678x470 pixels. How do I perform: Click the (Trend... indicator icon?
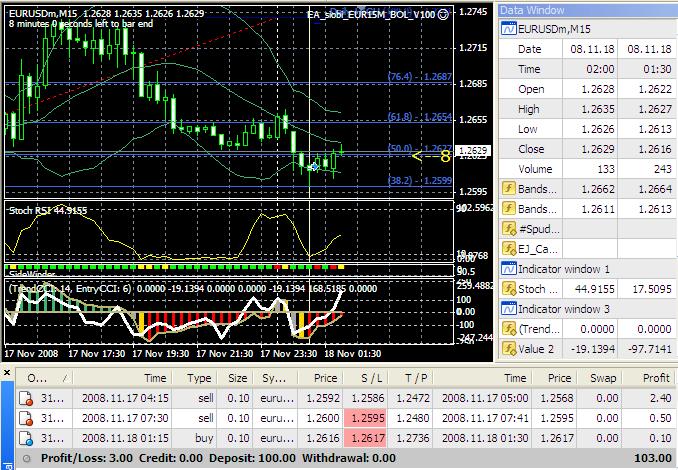click(x=509, y=329)
